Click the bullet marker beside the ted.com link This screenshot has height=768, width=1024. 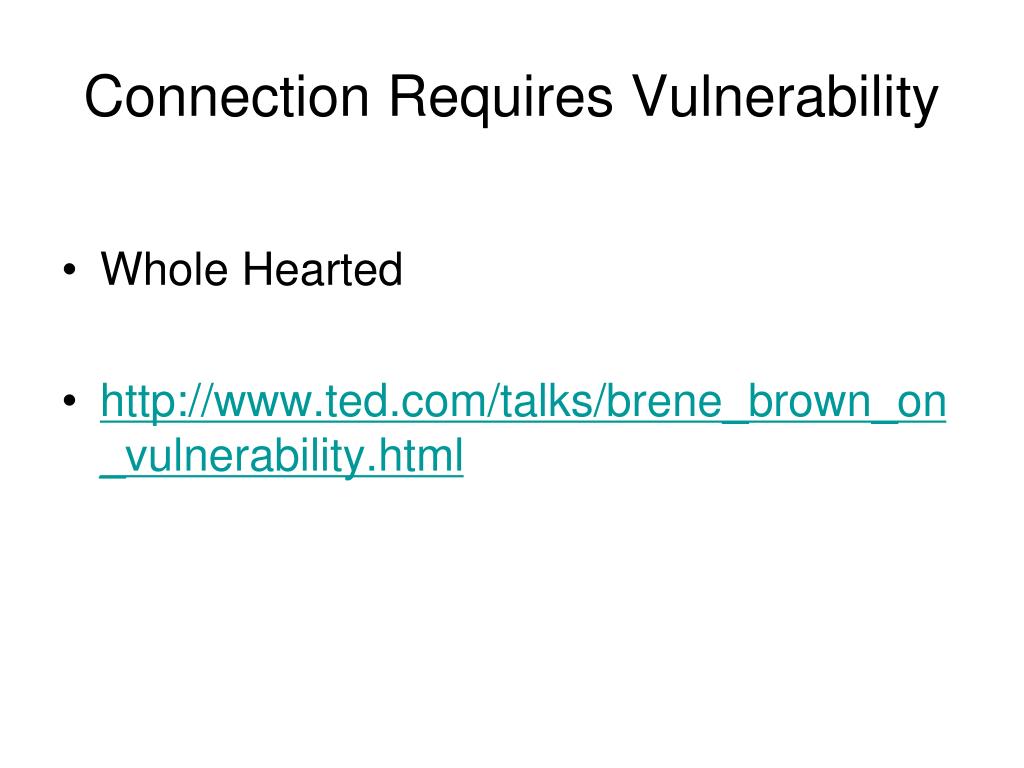[x=69, y=400]
